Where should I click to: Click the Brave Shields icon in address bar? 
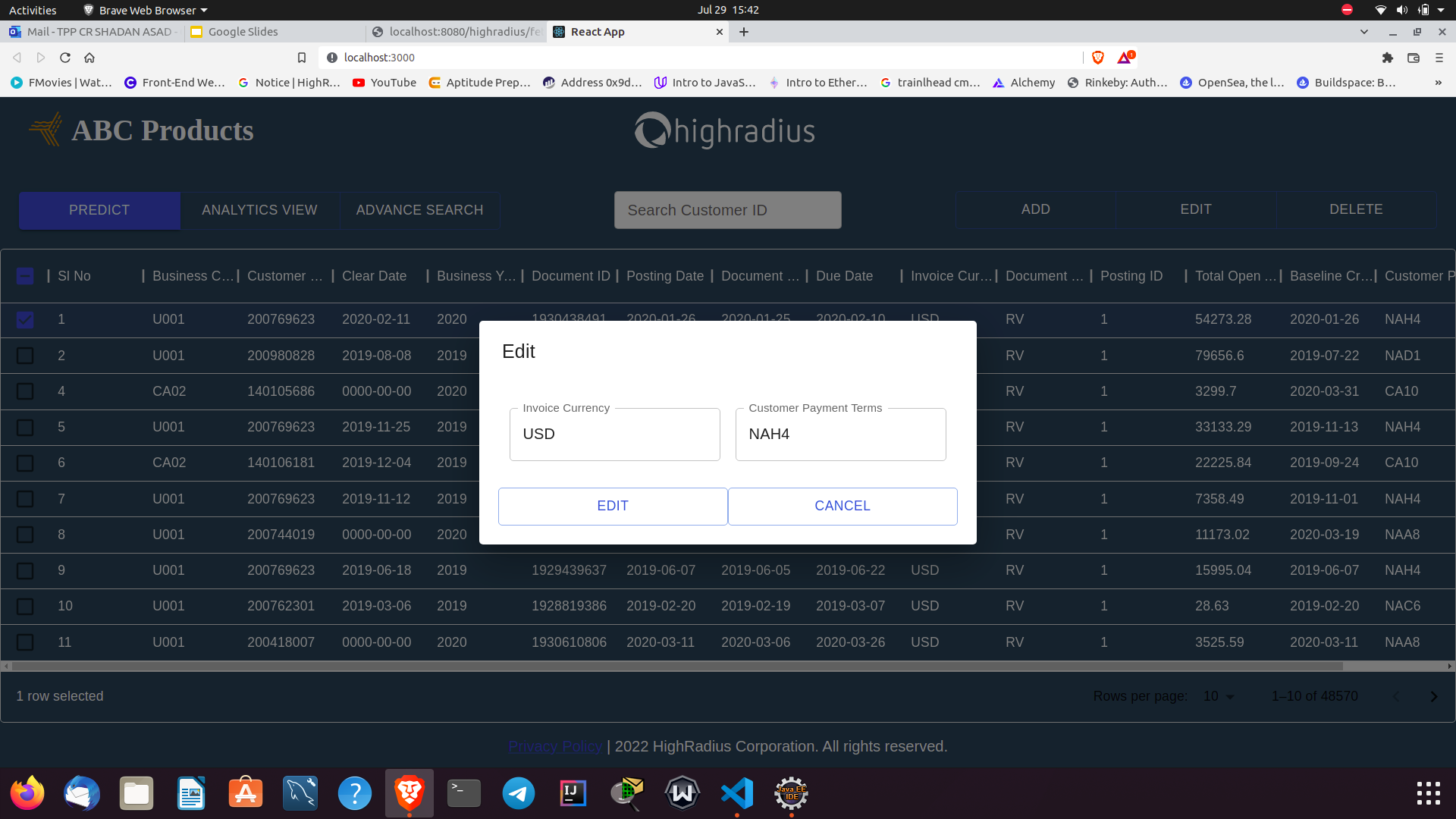1098,58
